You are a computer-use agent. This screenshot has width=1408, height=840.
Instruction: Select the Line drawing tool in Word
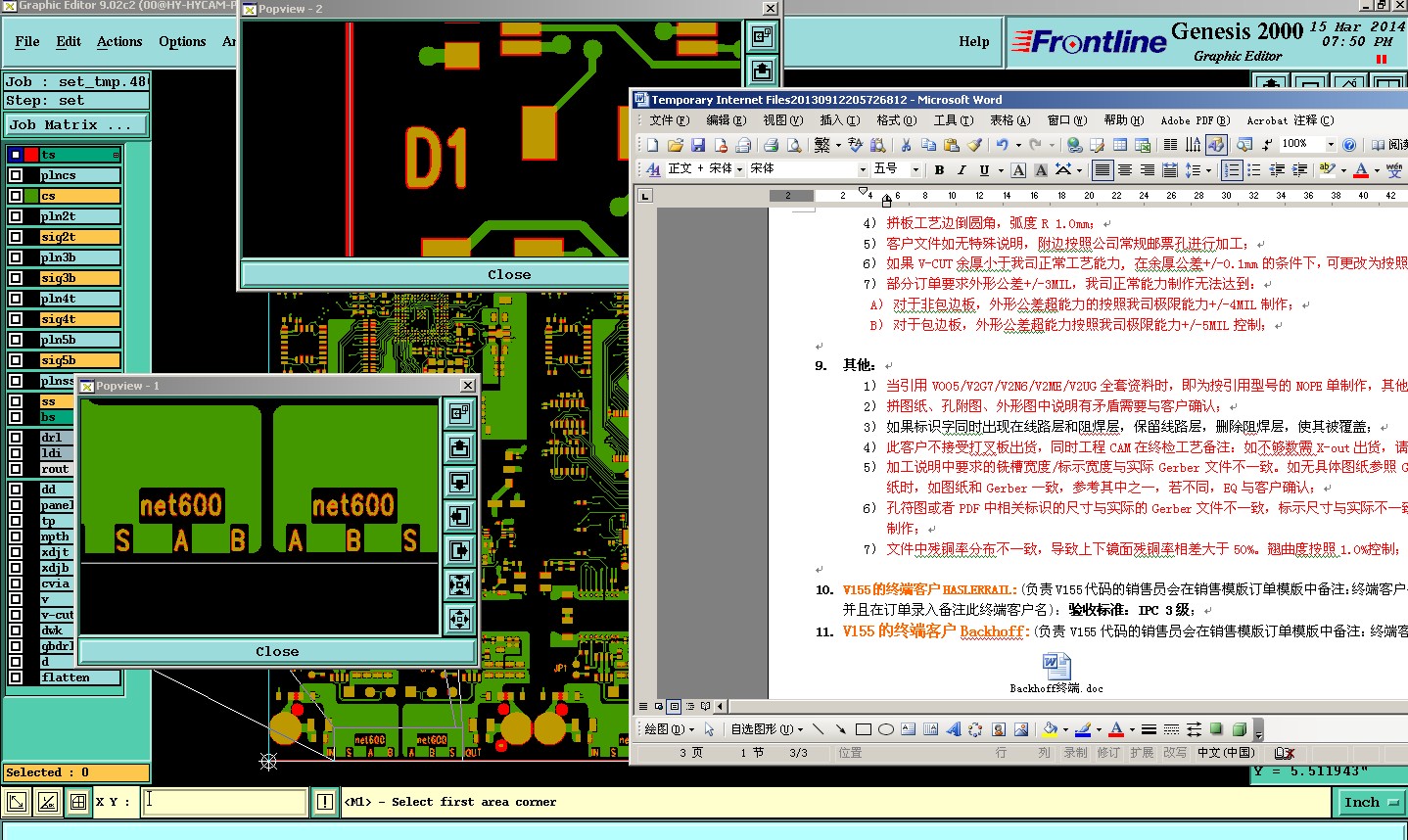click(818, 729)
